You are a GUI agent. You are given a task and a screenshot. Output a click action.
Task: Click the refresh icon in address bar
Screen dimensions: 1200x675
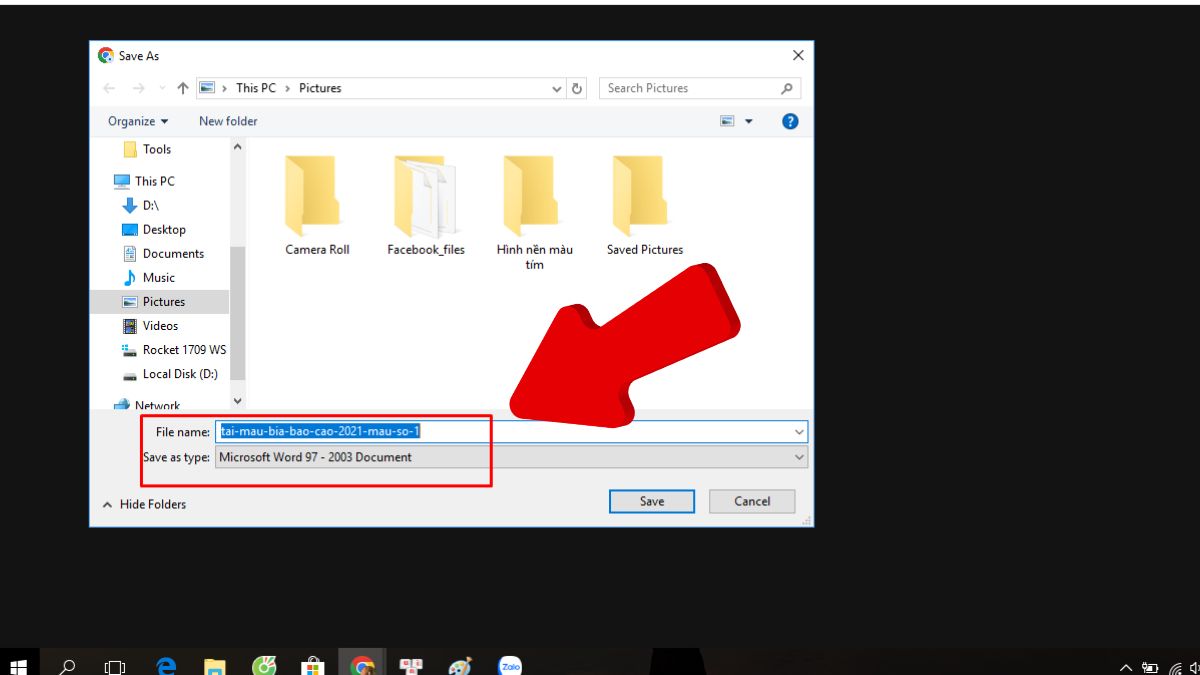pos(577,88)
